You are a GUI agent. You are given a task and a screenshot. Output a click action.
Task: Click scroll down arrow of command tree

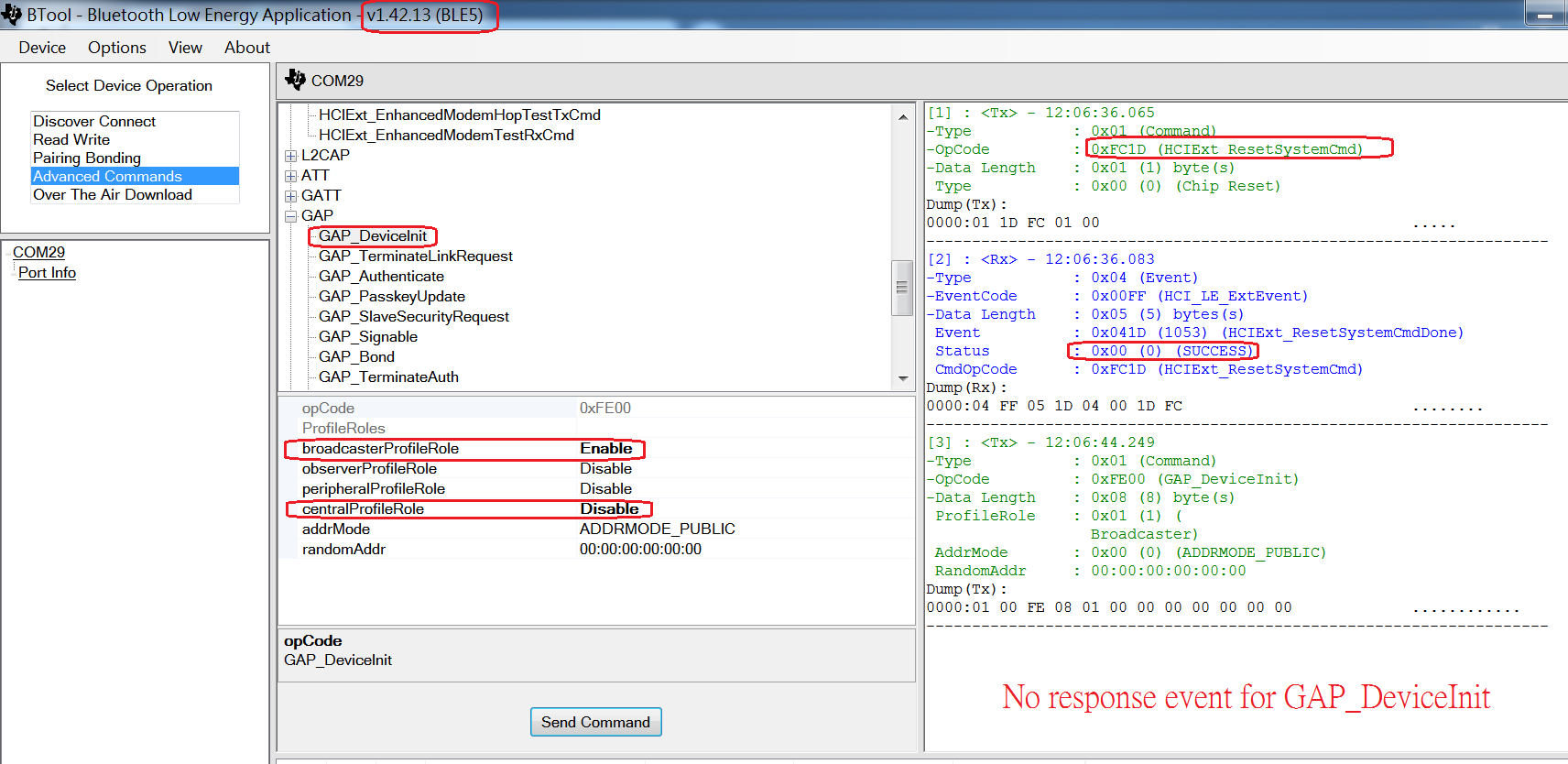[903, 378]
